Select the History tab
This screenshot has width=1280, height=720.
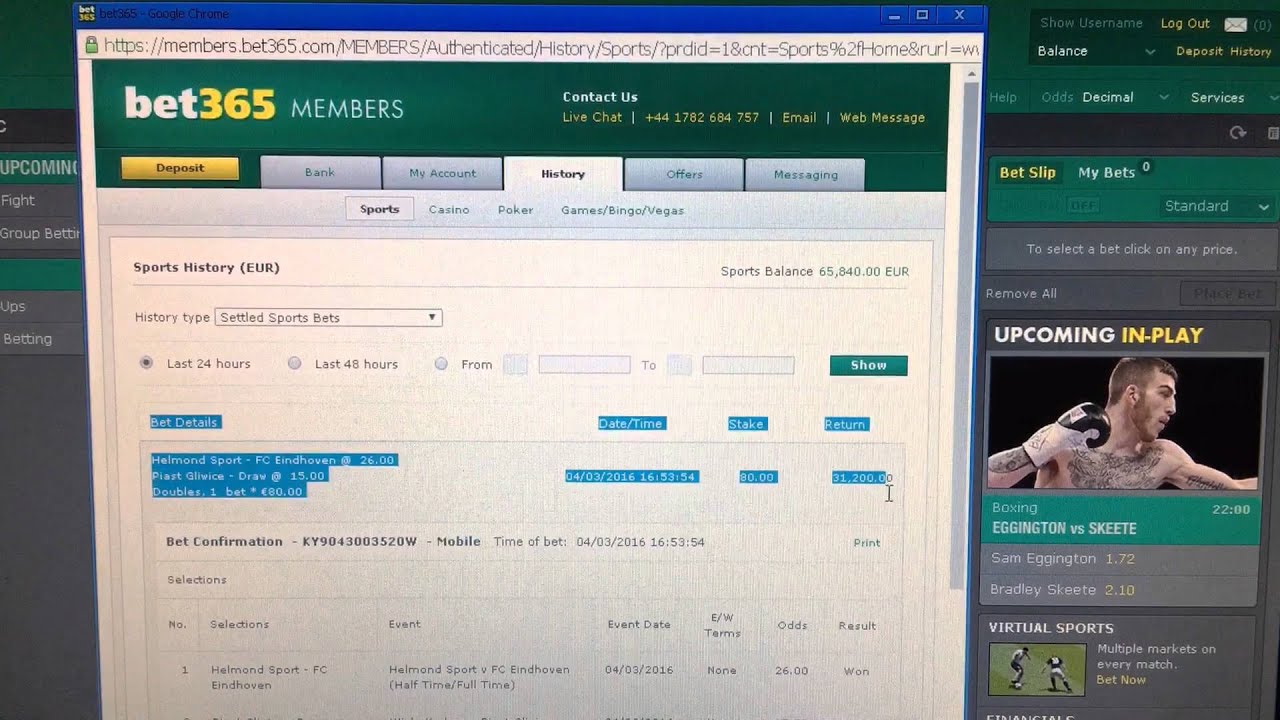563,174
